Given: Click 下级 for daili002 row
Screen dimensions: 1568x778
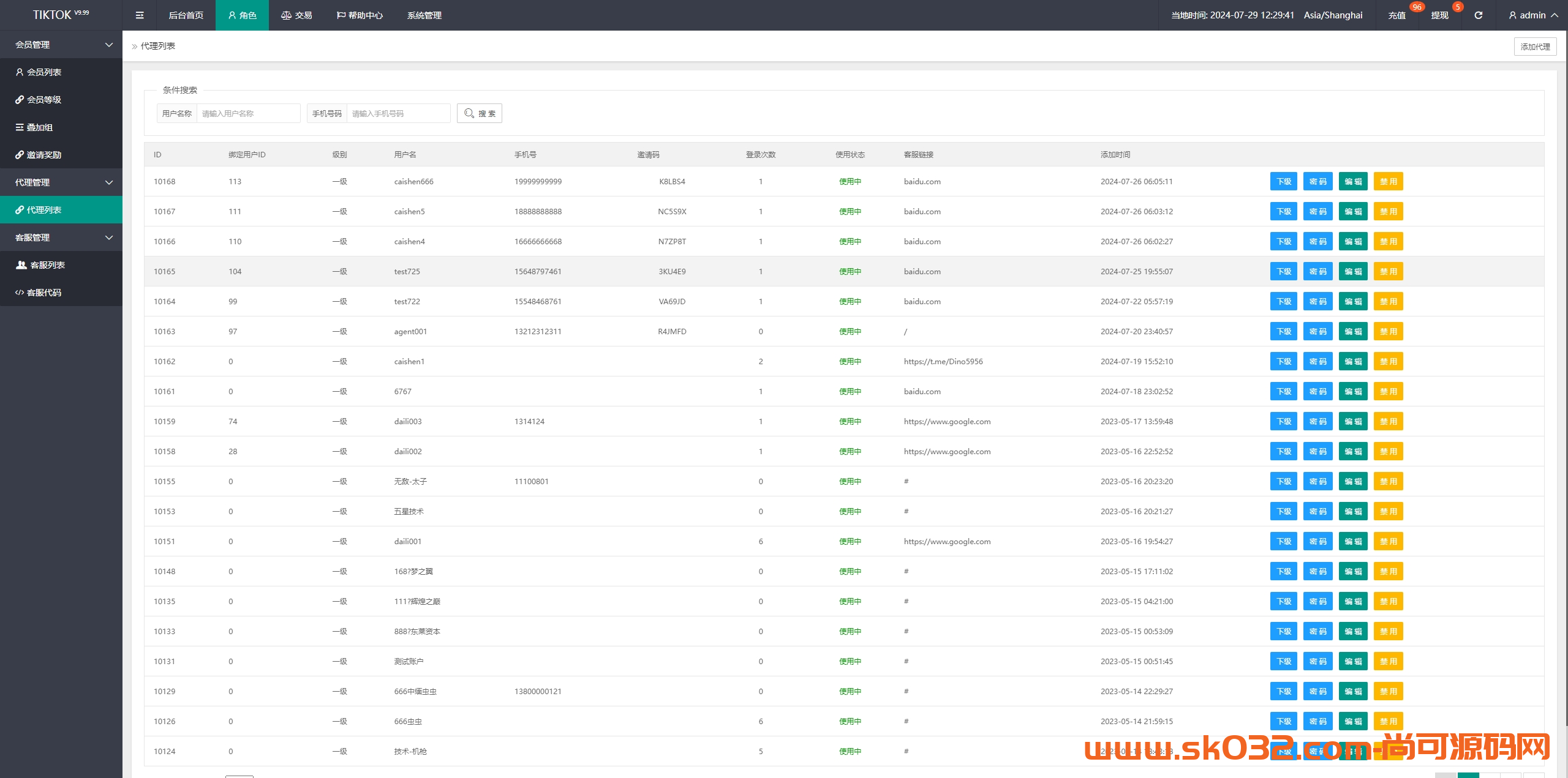Looking at the screenshot, I should (x=1284, y=451).
